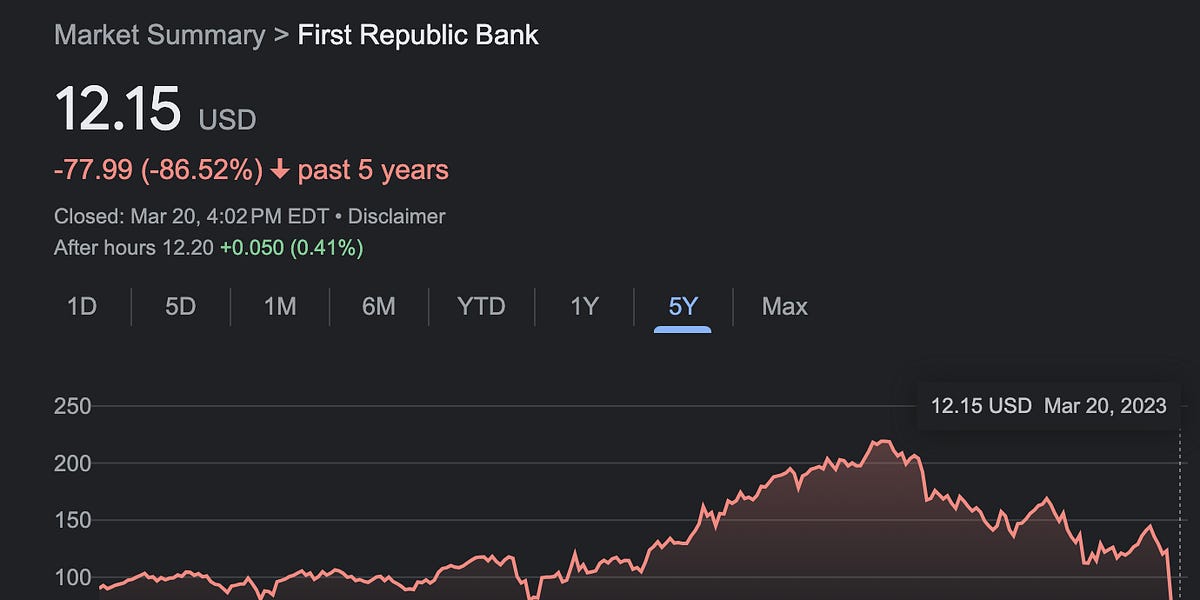Click the First Republic Bank breadcrumb
1200x600 pixels.
click(417, 35)
